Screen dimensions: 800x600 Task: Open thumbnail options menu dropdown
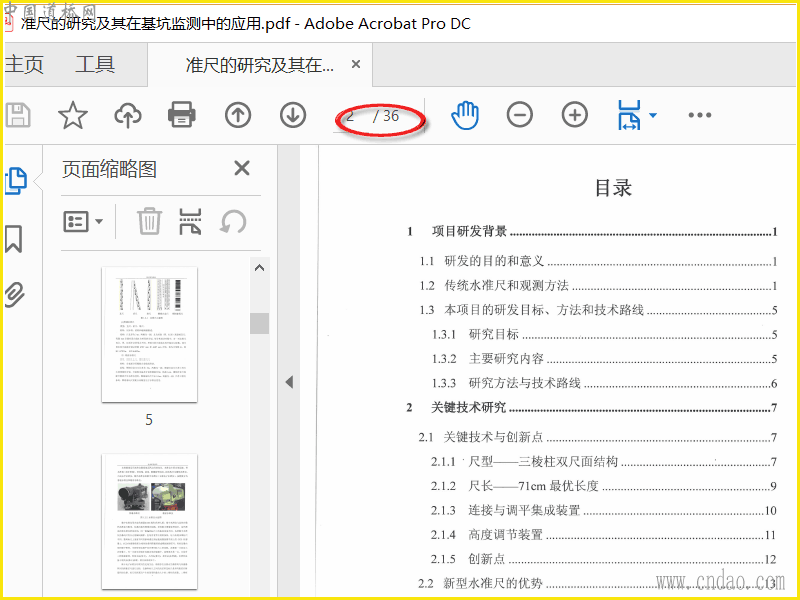(83, 221)
